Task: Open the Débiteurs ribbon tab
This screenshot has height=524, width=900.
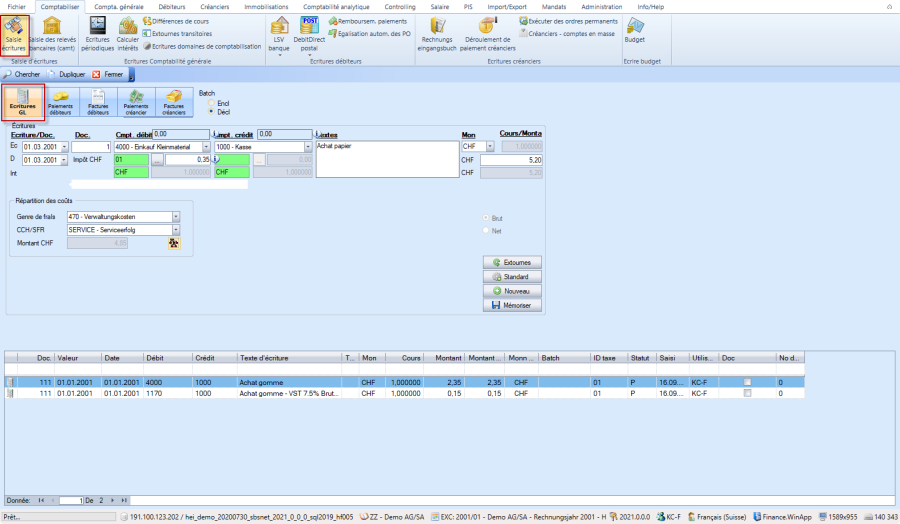Action: pyautogui.click(x=171, y=6)
